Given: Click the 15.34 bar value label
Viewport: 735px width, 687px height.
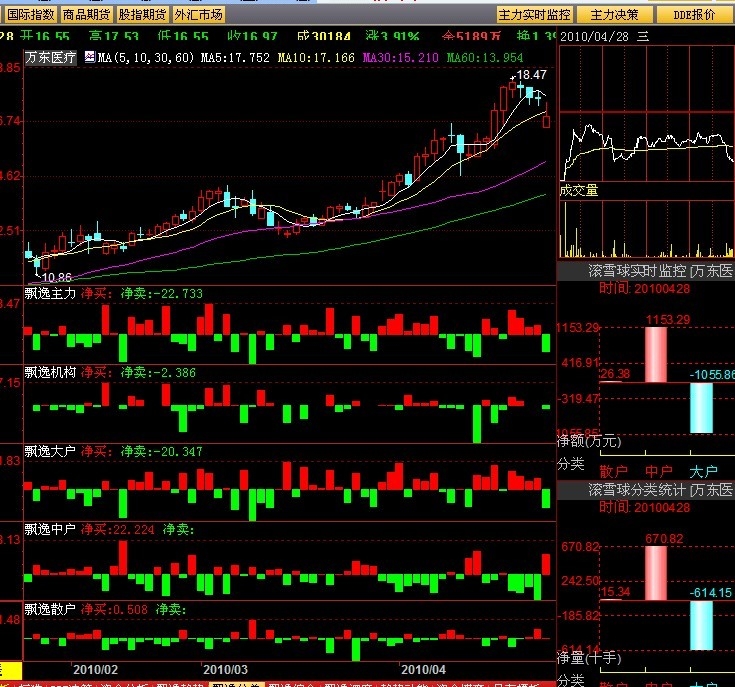Looking at the screenshot, I should pos(615,592).
